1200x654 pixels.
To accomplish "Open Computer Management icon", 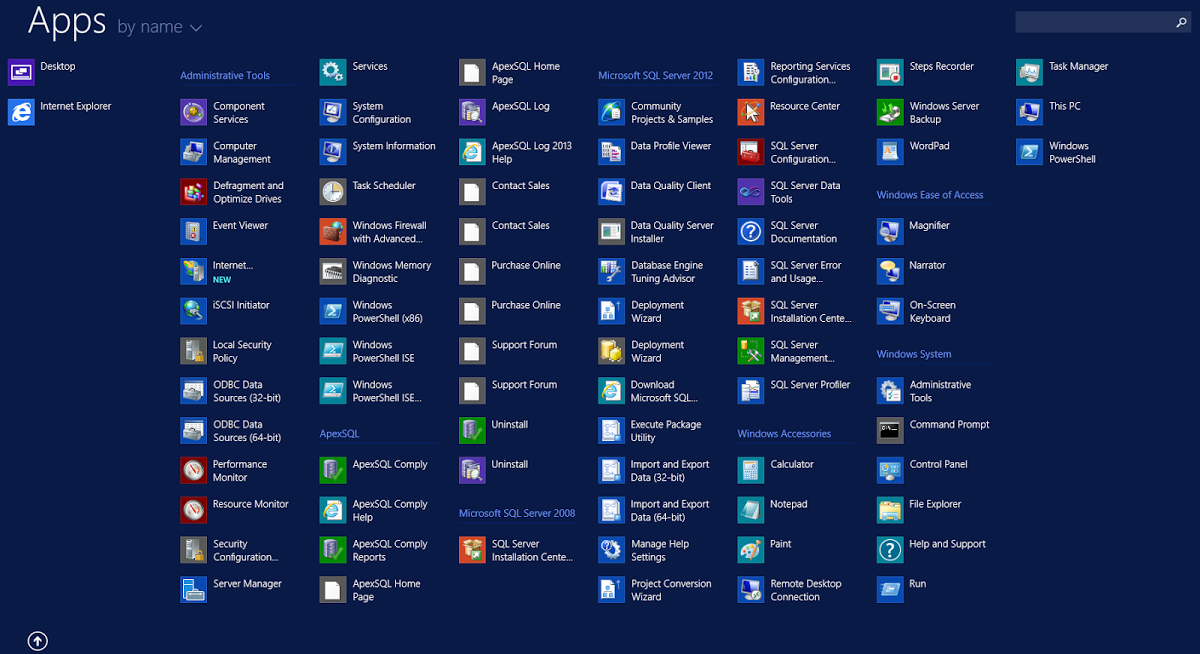I will 194,152.
